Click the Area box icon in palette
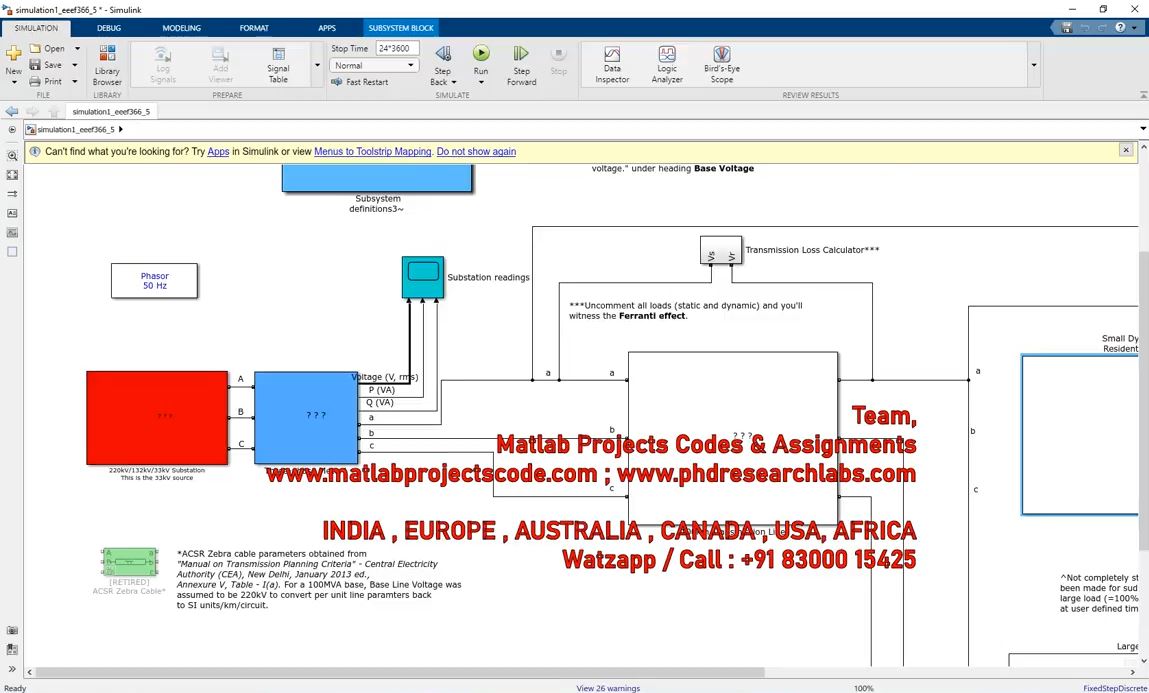Viewport: 1149px width, 693px height. click(12, 251)
